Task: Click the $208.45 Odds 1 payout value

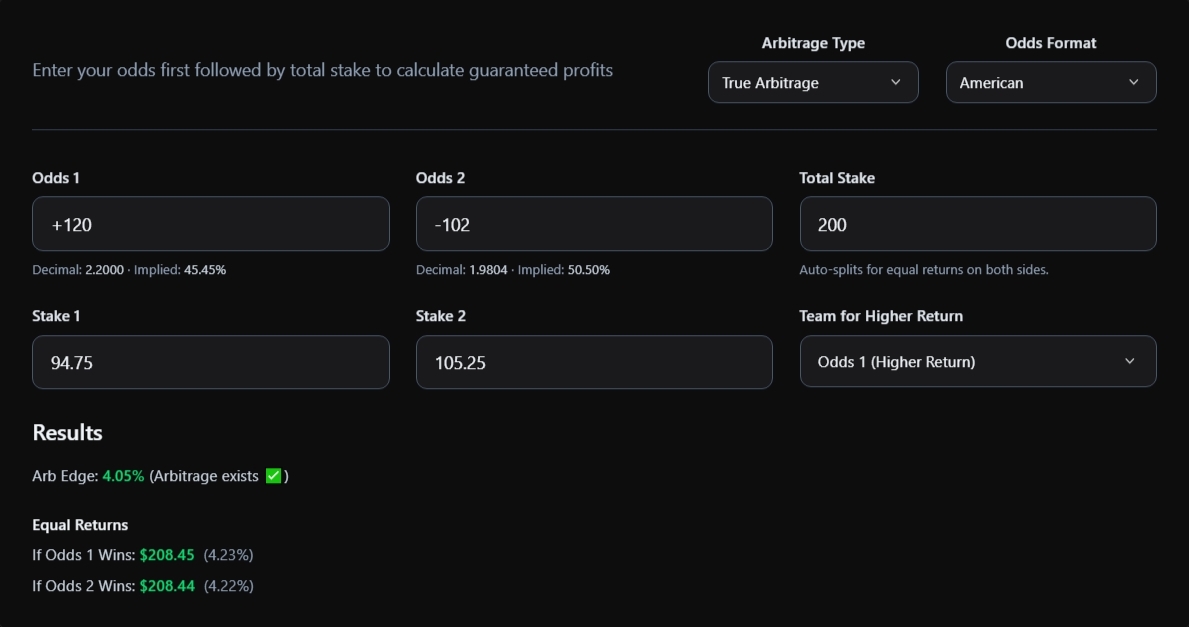Action: pos(168,554)
